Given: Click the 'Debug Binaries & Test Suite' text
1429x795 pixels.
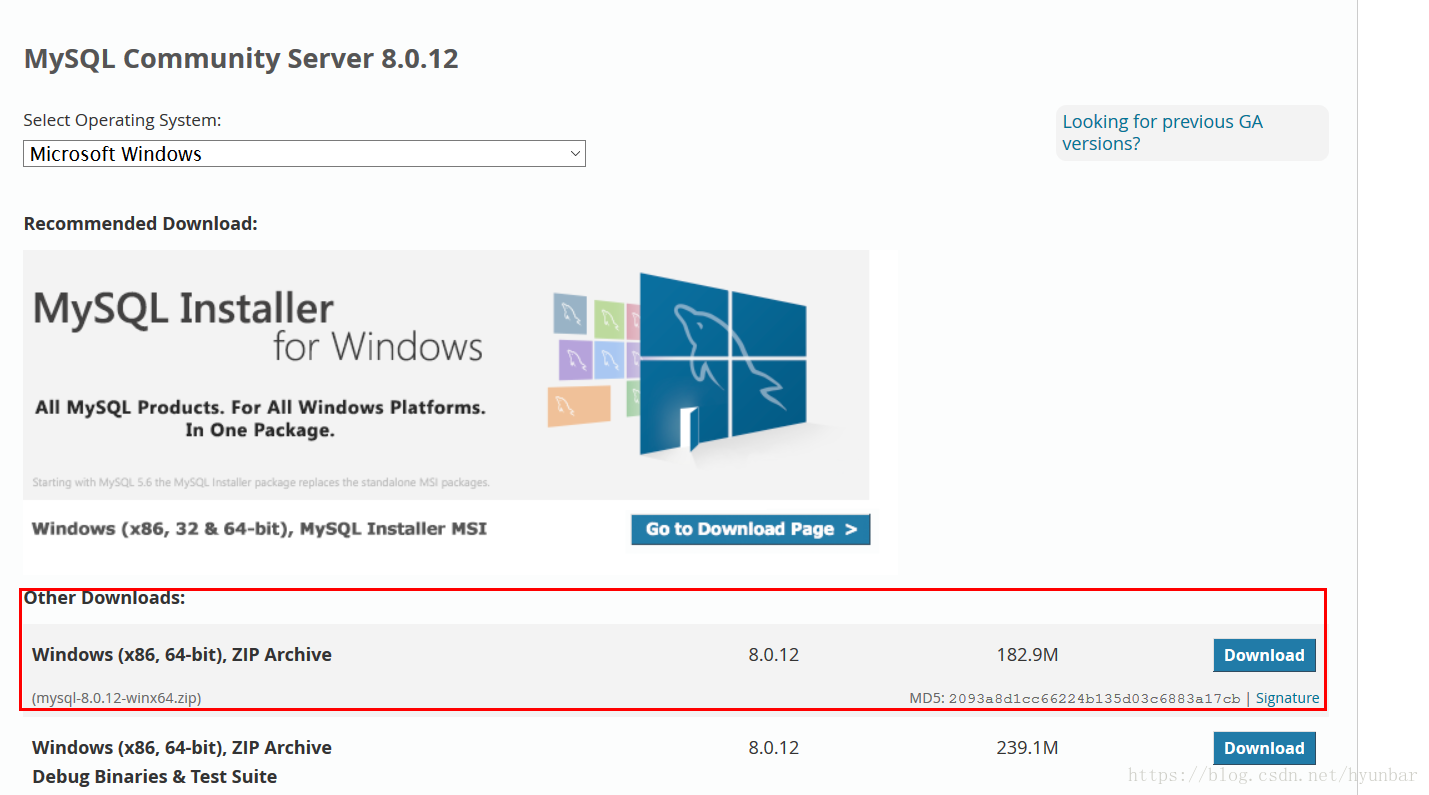Looking at the screenshot, I should [154, 777].
